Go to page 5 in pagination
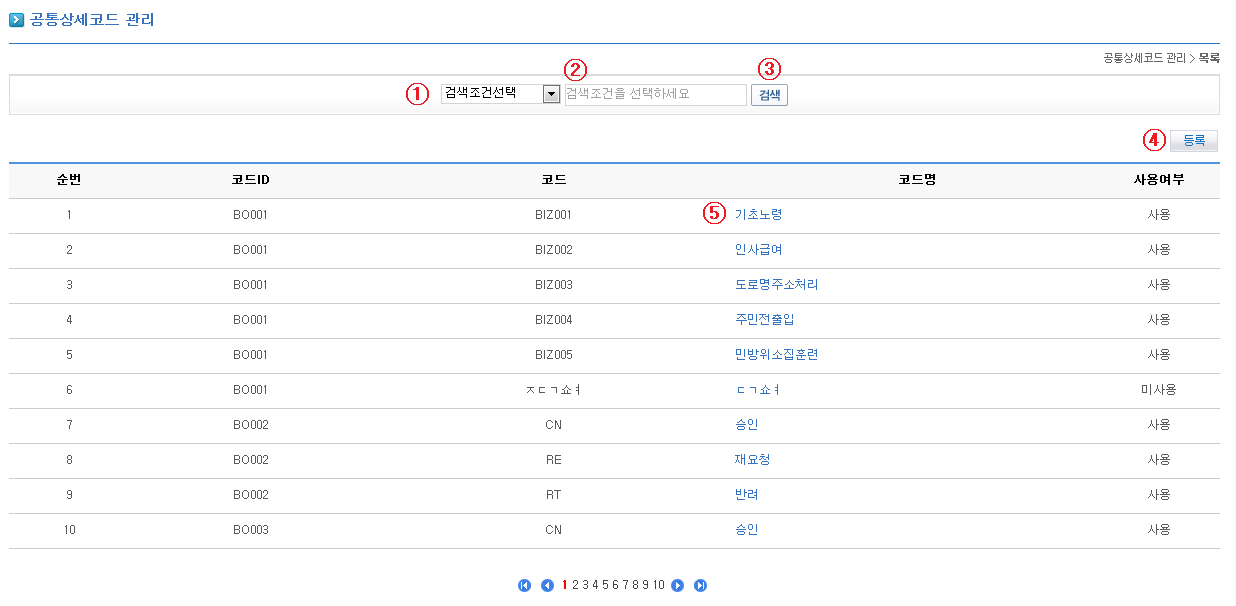1236x606 pixels. [x=604, y=585]
